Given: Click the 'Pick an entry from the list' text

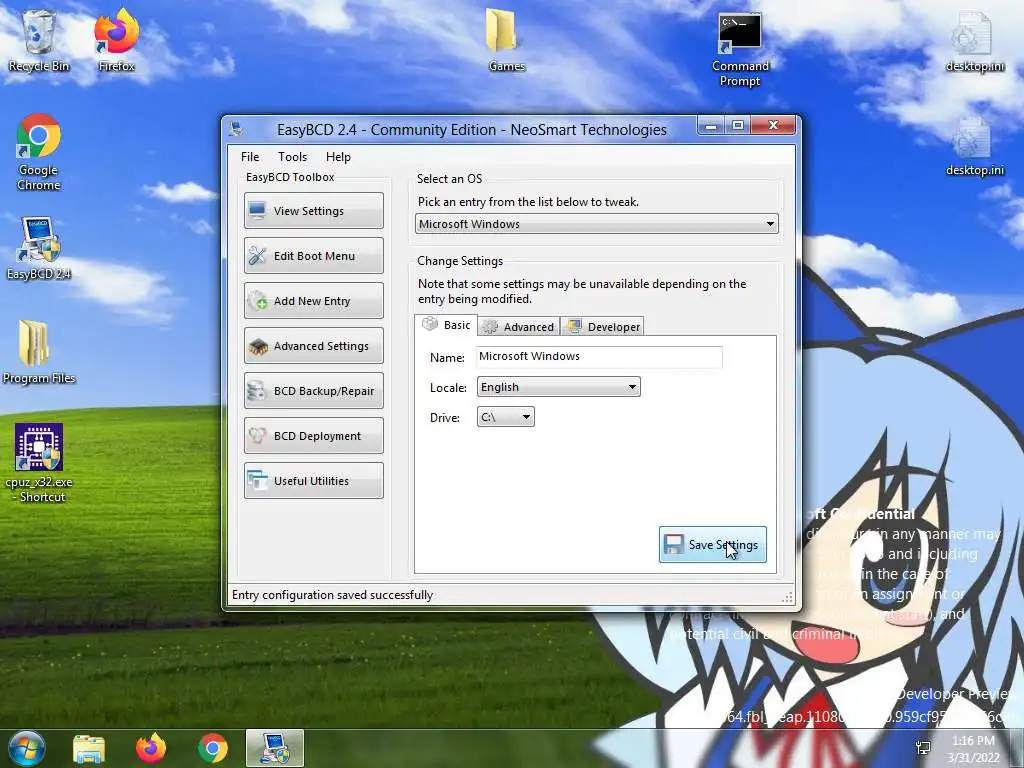Looking at the screenshot, I should pos(528,202).
